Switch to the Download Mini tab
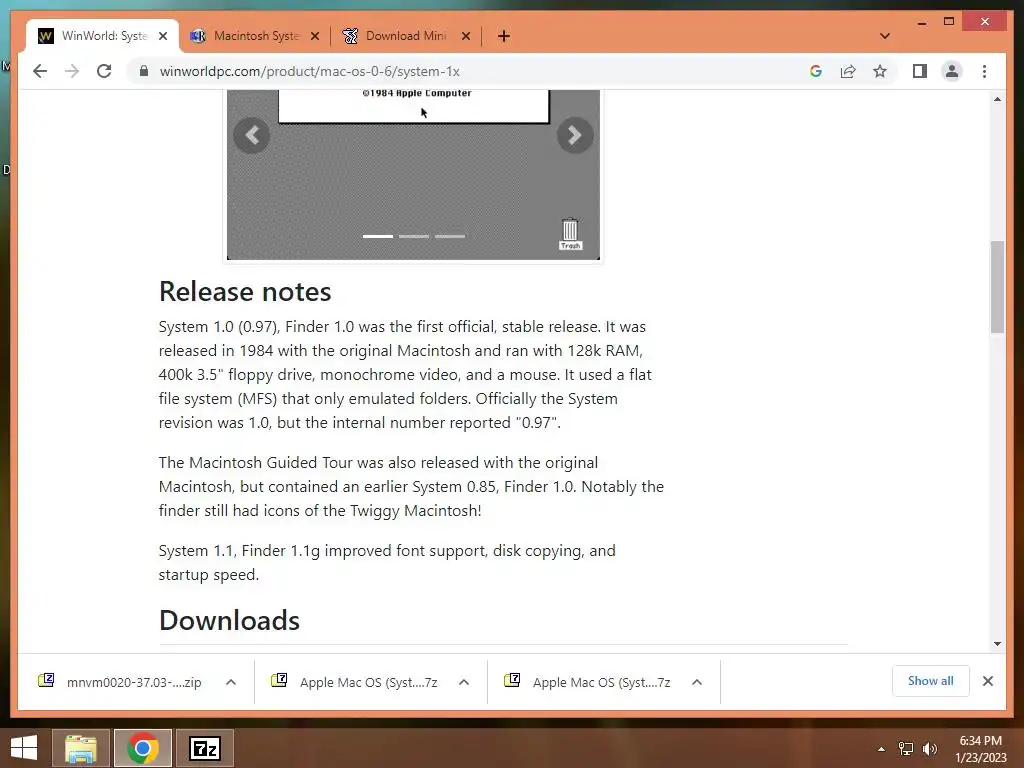 coord(406,36)
